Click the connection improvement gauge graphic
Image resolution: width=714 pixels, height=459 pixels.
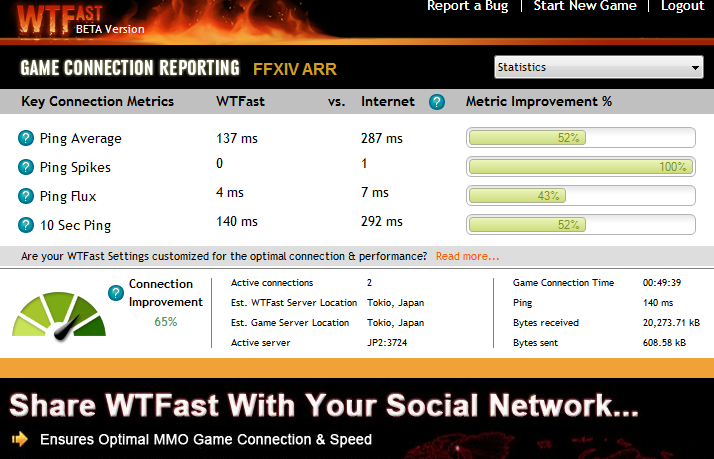pos(59,316)
